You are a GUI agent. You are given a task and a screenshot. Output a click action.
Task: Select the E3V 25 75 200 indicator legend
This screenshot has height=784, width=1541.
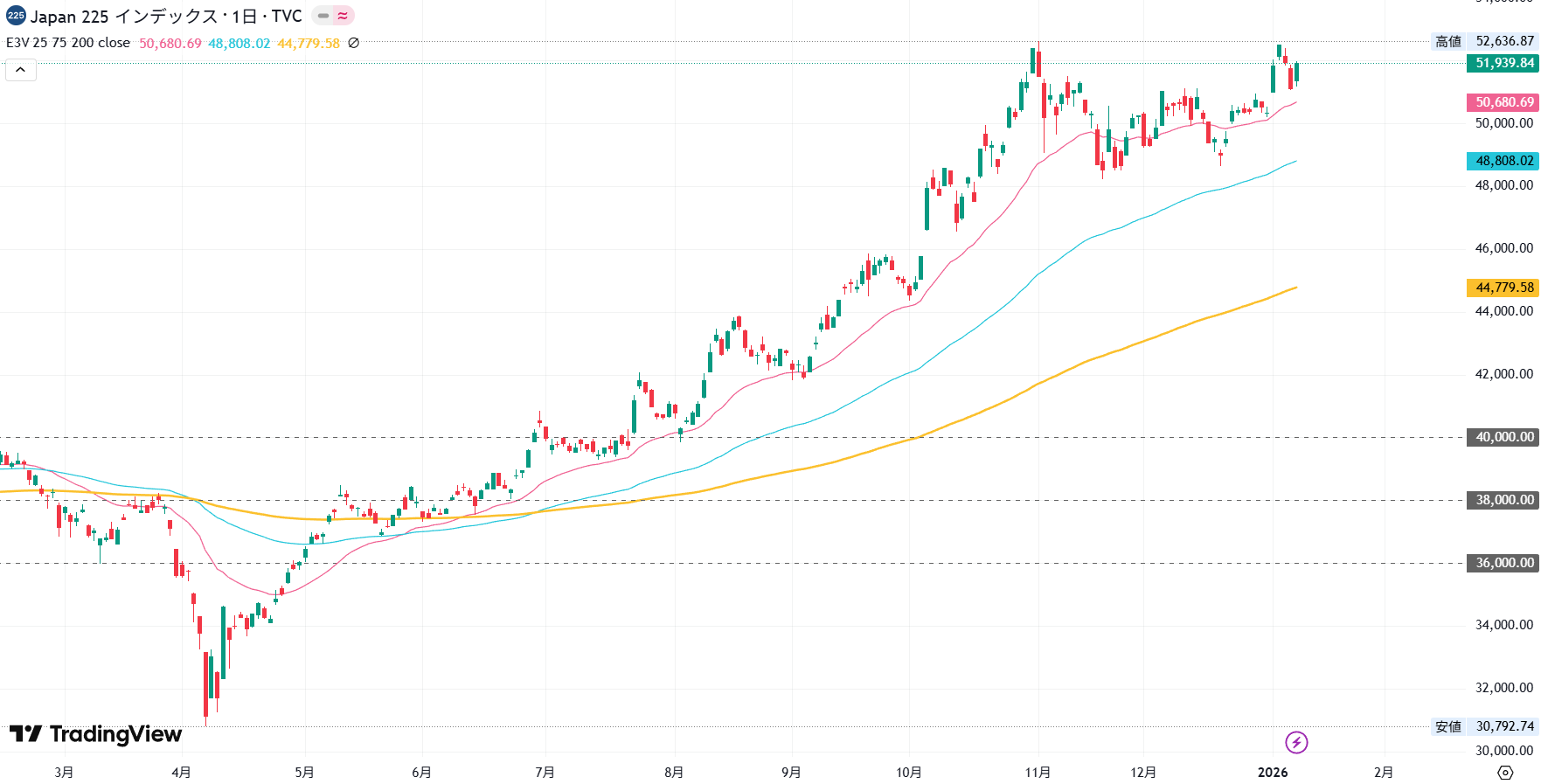tap(68, 43)
